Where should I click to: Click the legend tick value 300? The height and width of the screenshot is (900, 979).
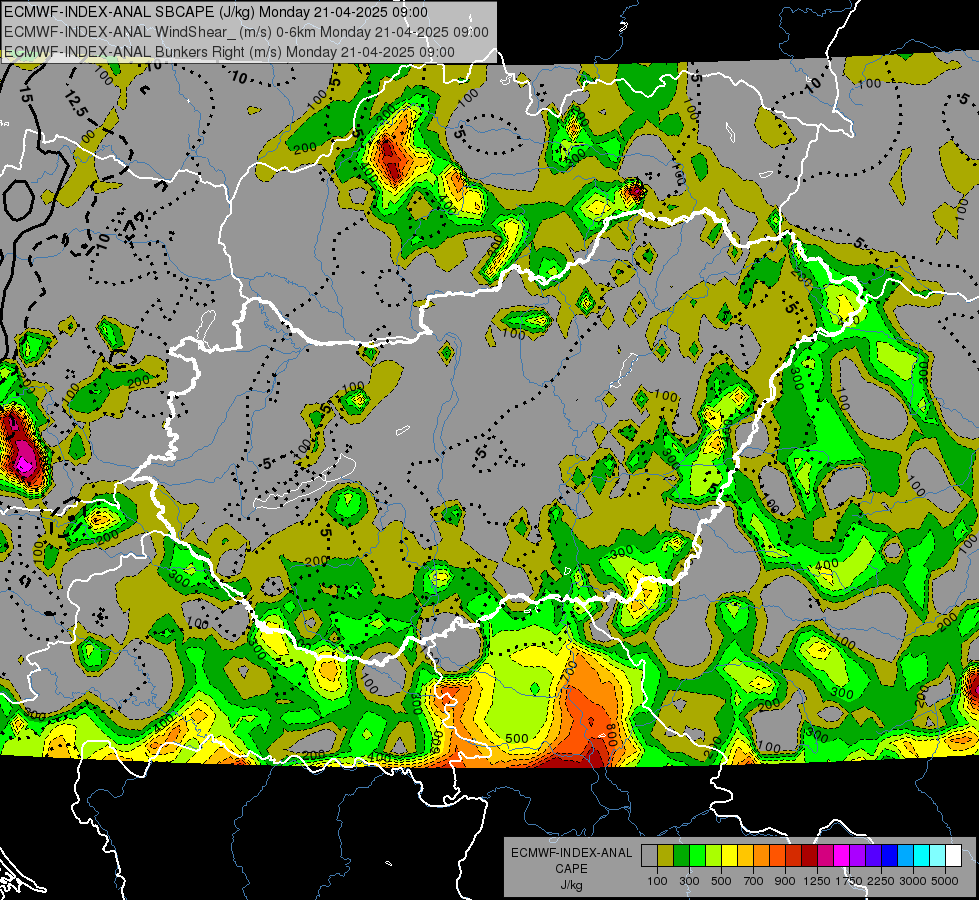tap(689, 881)
